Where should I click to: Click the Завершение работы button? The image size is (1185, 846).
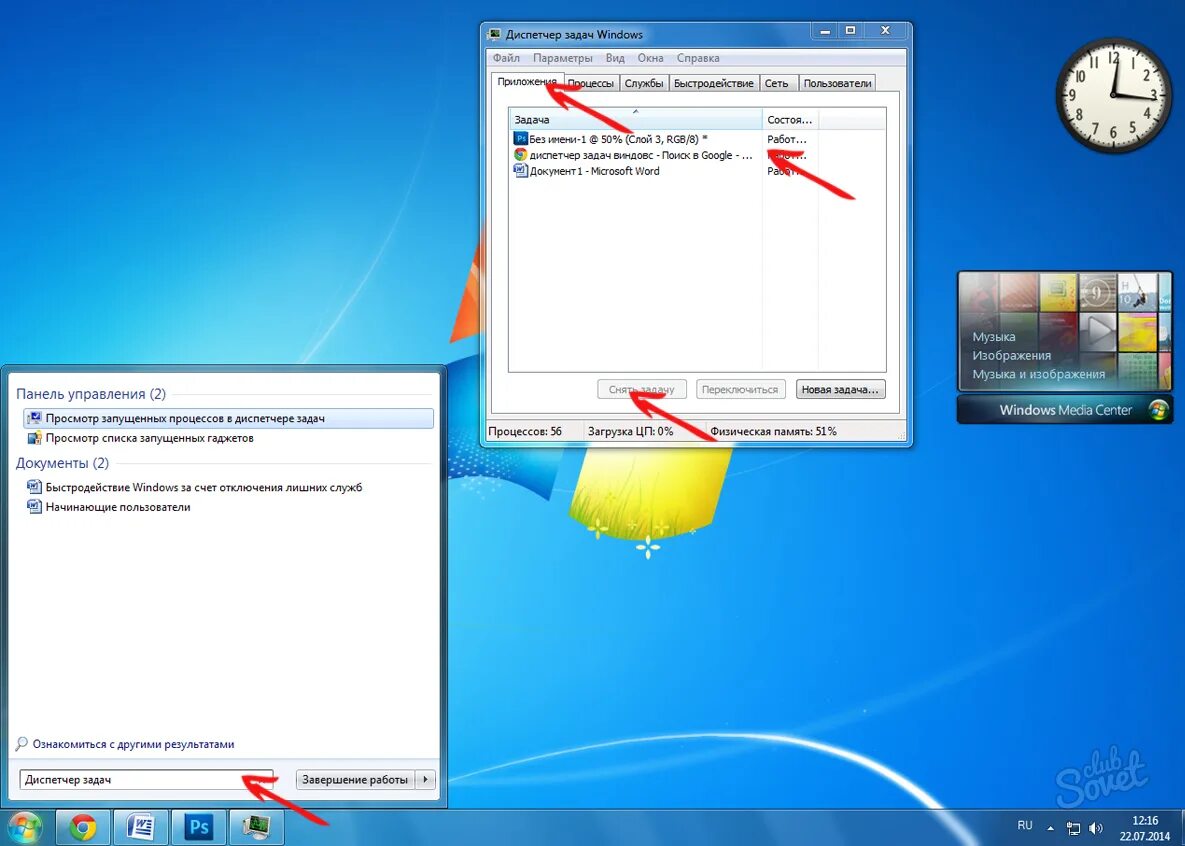tap(354, 779)
